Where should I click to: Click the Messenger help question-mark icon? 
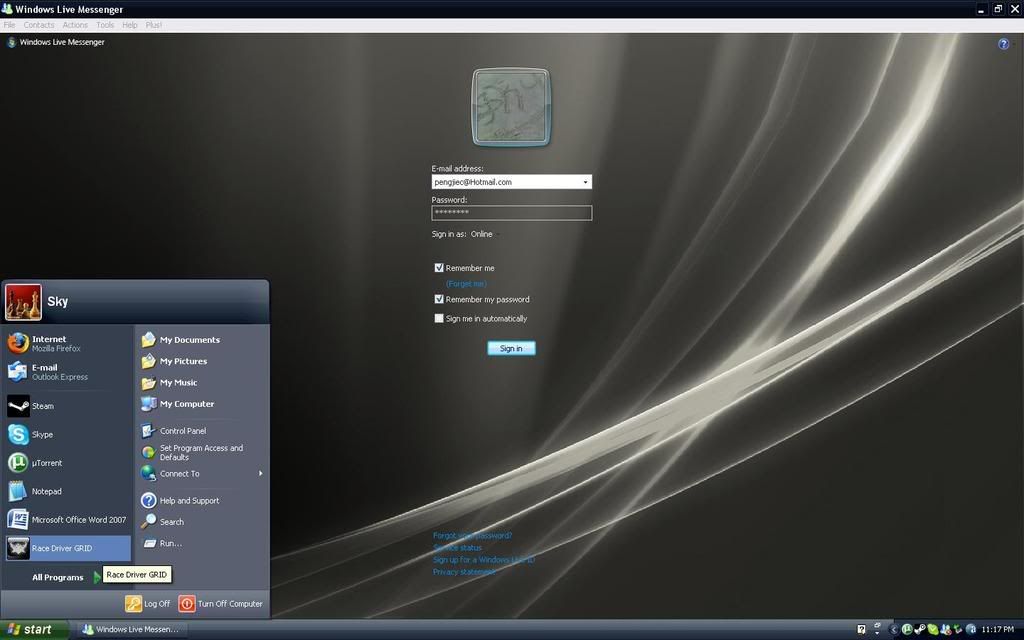pos(1003,44)
